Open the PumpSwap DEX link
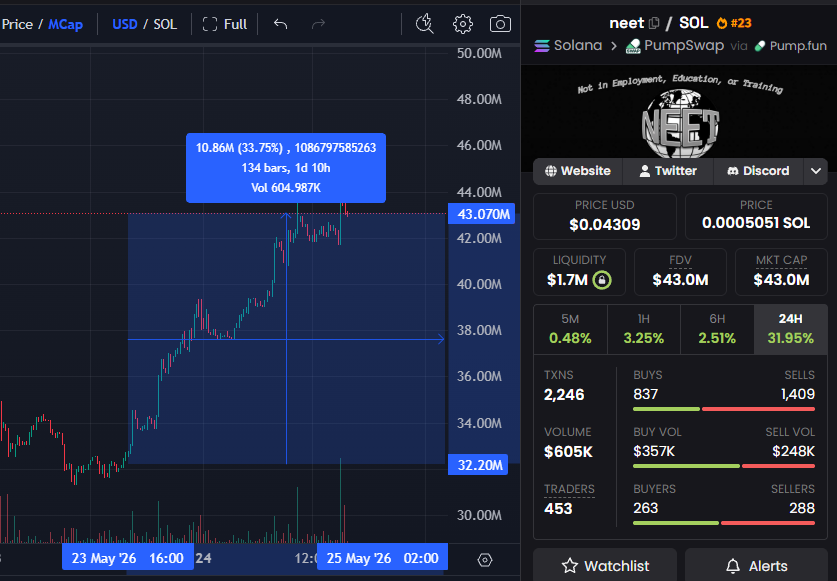Image resolution: width=837 pixels, height=581 pixels. coord(675,46)
